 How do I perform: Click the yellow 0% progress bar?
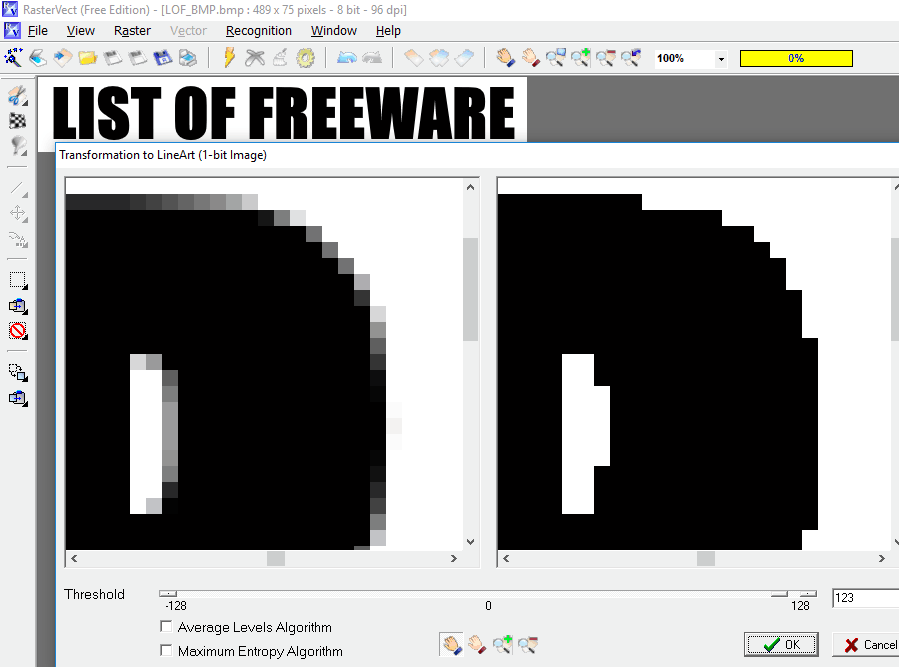click(x=796, y=58)
